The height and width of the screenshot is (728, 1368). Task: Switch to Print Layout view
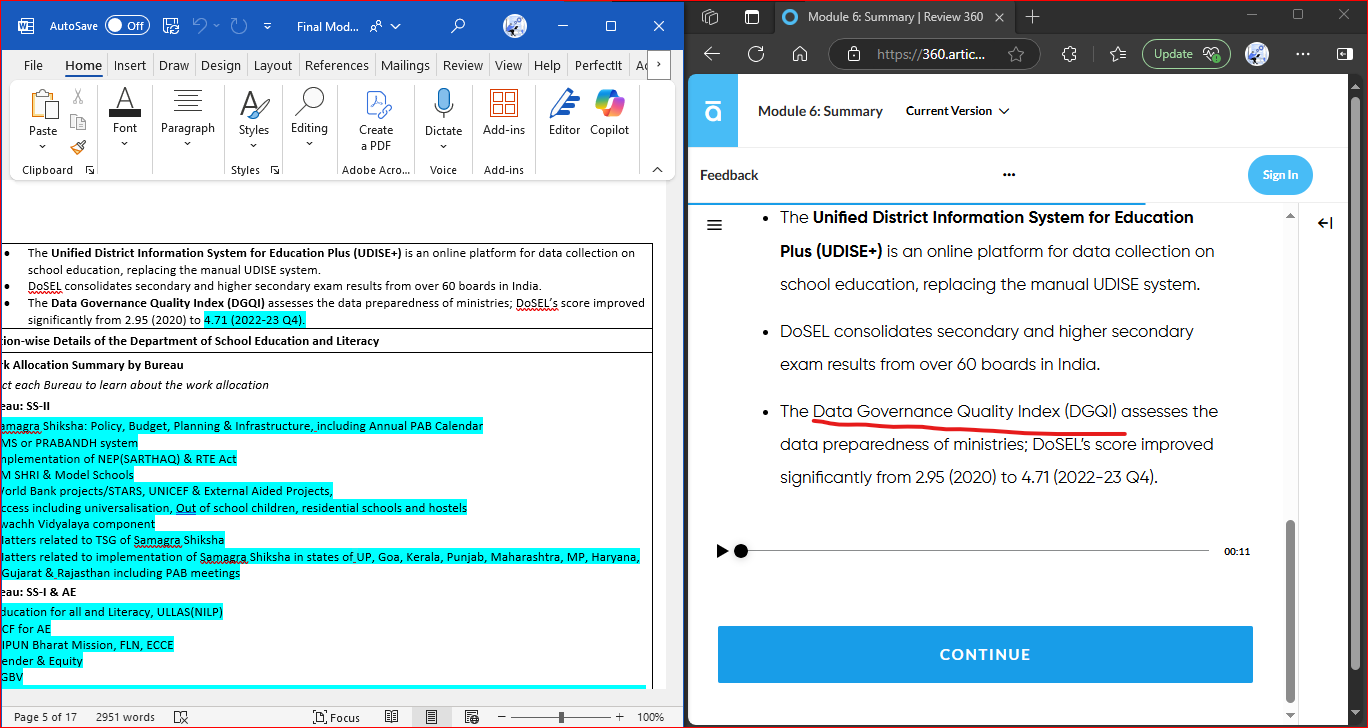click(x=431, y=717)
